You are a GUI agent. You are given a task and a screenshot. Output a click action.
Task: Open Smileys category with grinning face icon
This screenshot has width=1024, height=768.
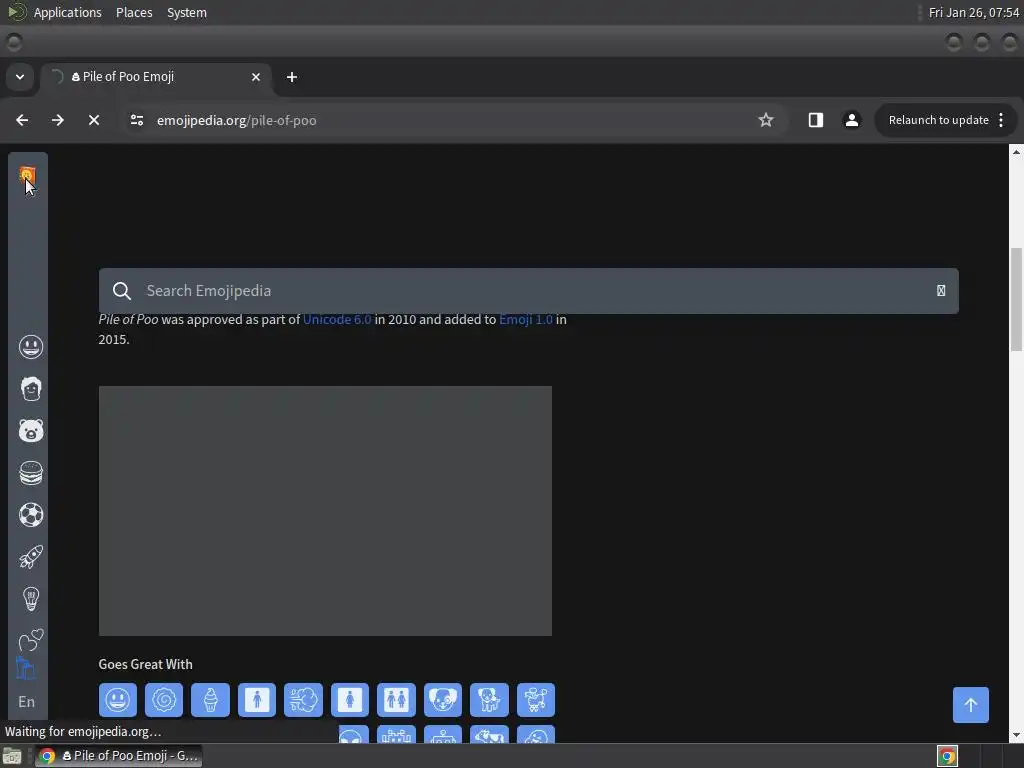31,347
